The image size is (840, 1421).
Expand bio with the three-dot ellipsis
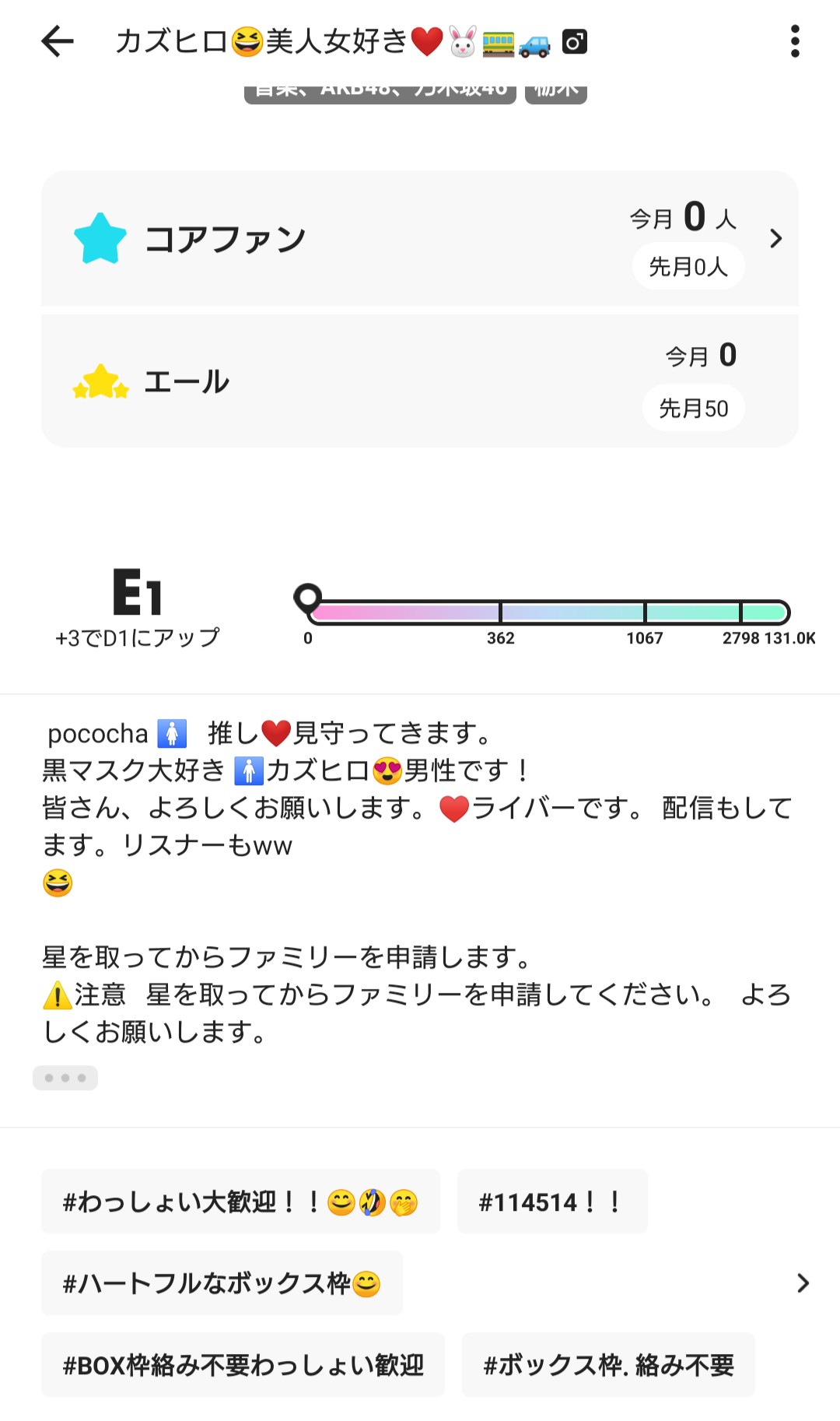65,1078
